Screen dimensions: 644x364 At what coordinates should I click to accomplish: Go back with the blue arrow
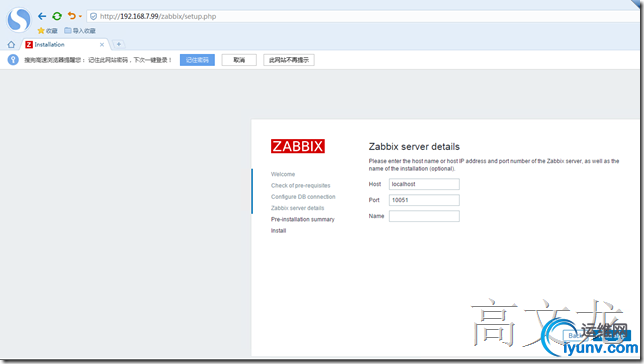[x=42, y=16]
